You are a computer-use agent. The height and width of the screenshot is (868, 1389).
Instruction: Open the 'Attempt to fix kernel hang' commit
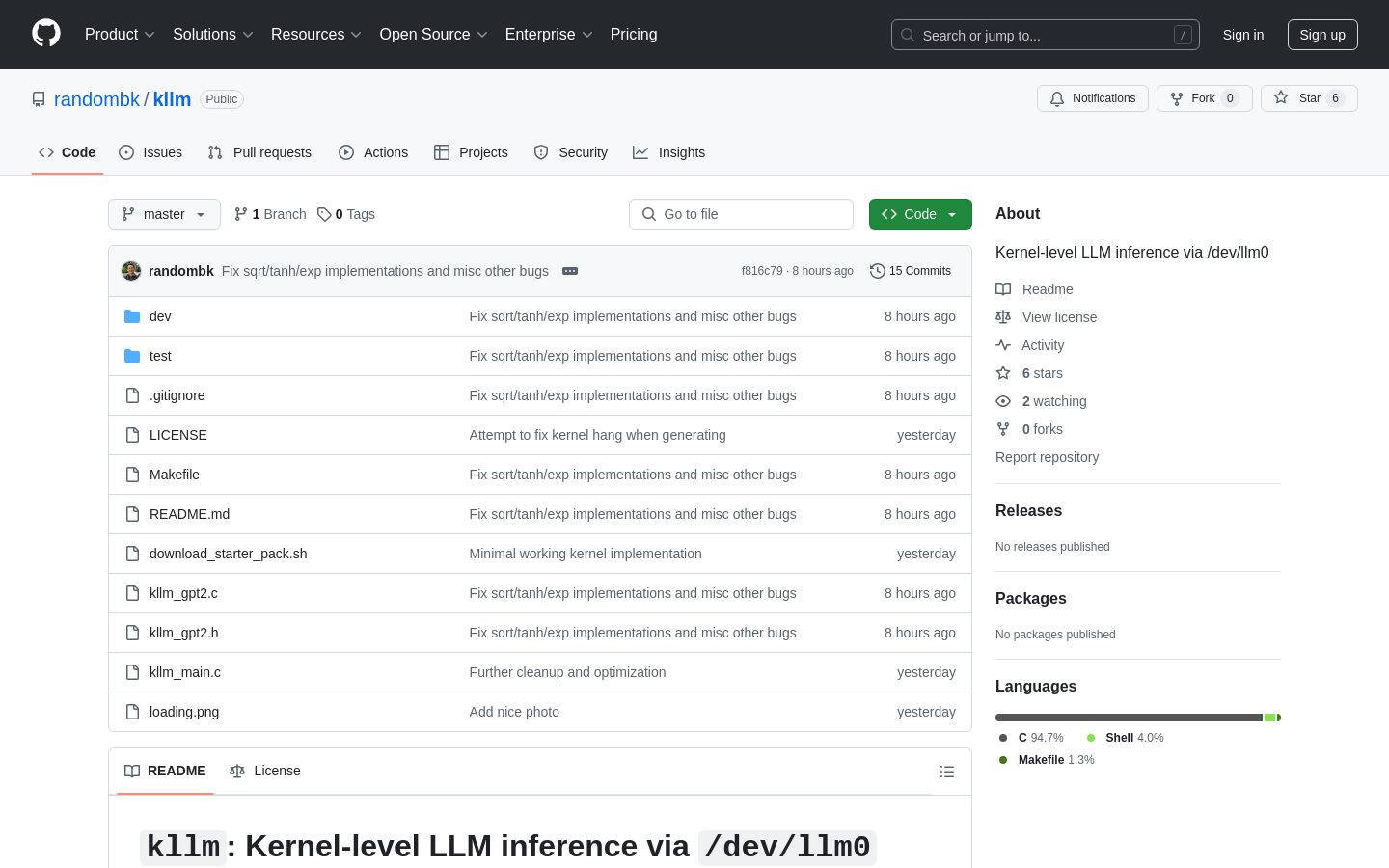(x=597, y=435)
